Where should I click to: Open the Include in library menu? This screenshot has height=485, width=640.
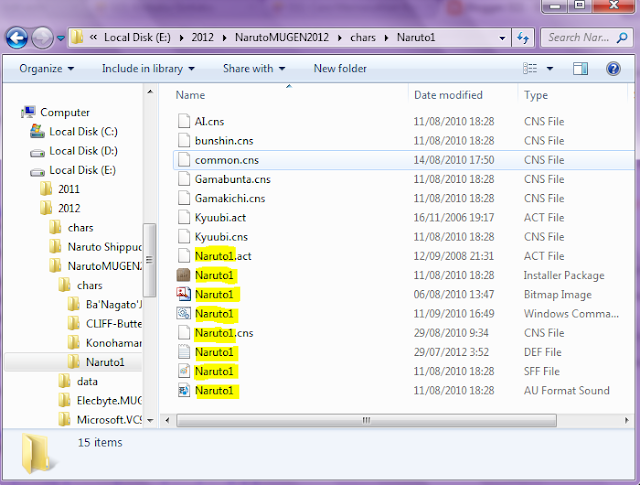pyautogui.click(x=148, y=69)
